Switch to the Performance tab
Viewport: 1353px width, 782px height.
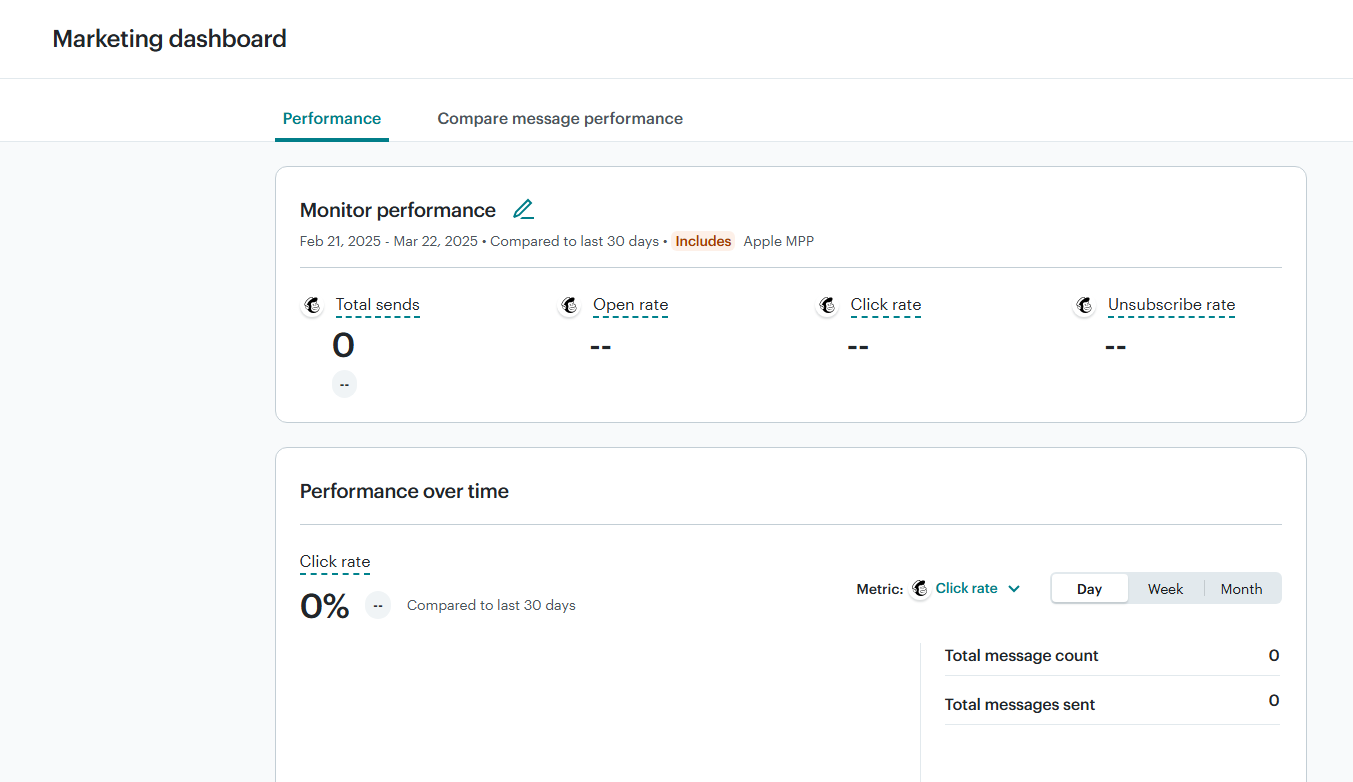(x=332, y=118)
